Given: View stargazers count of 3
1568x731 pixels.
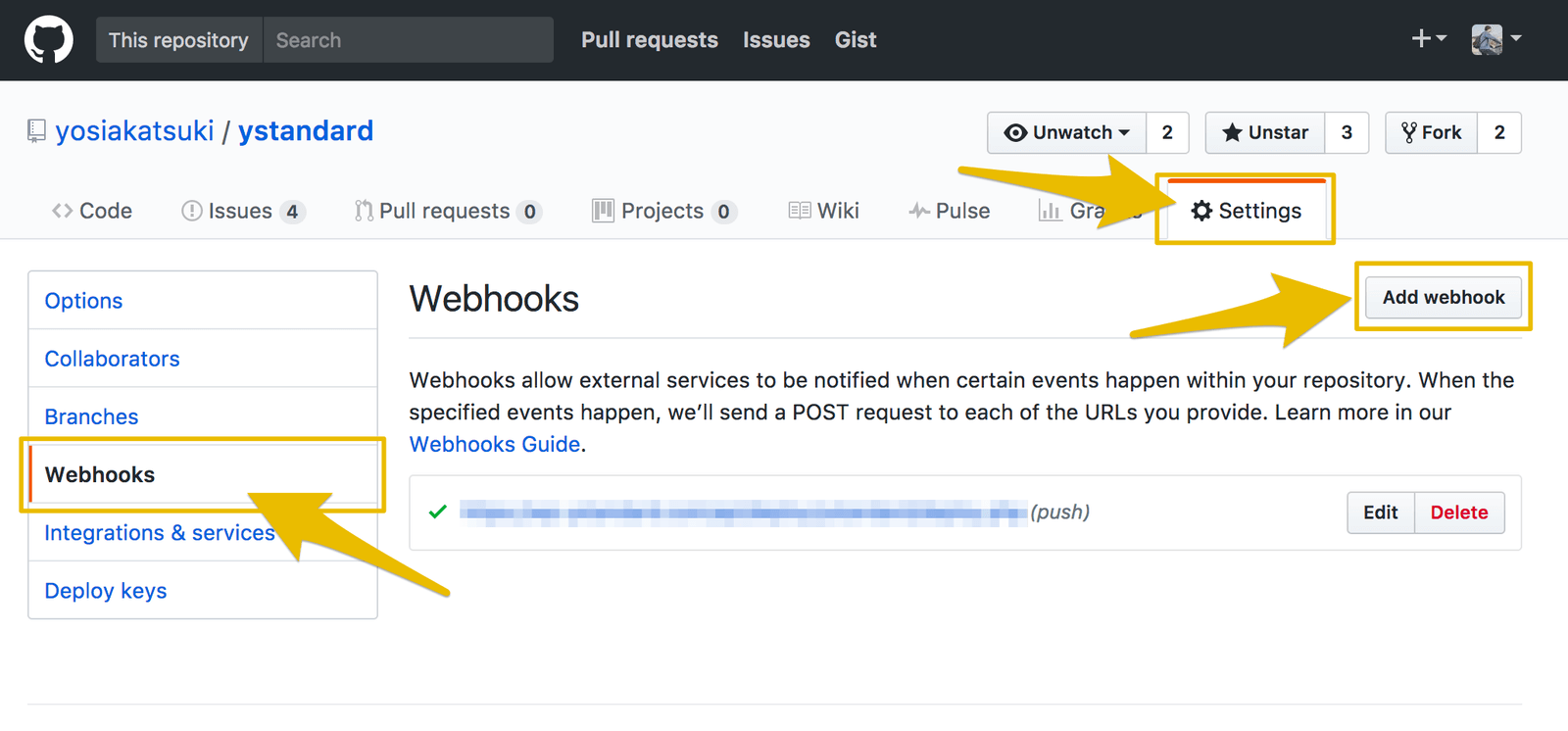Looking at the screenshot, I should (x=1347, y=132).
